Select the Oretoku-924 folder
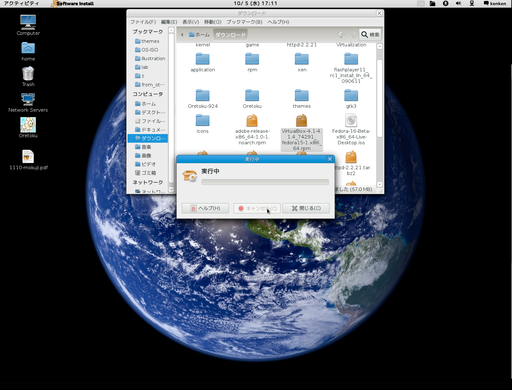The image size is (512, 390). pyautogui.click(x=203, y=99)
